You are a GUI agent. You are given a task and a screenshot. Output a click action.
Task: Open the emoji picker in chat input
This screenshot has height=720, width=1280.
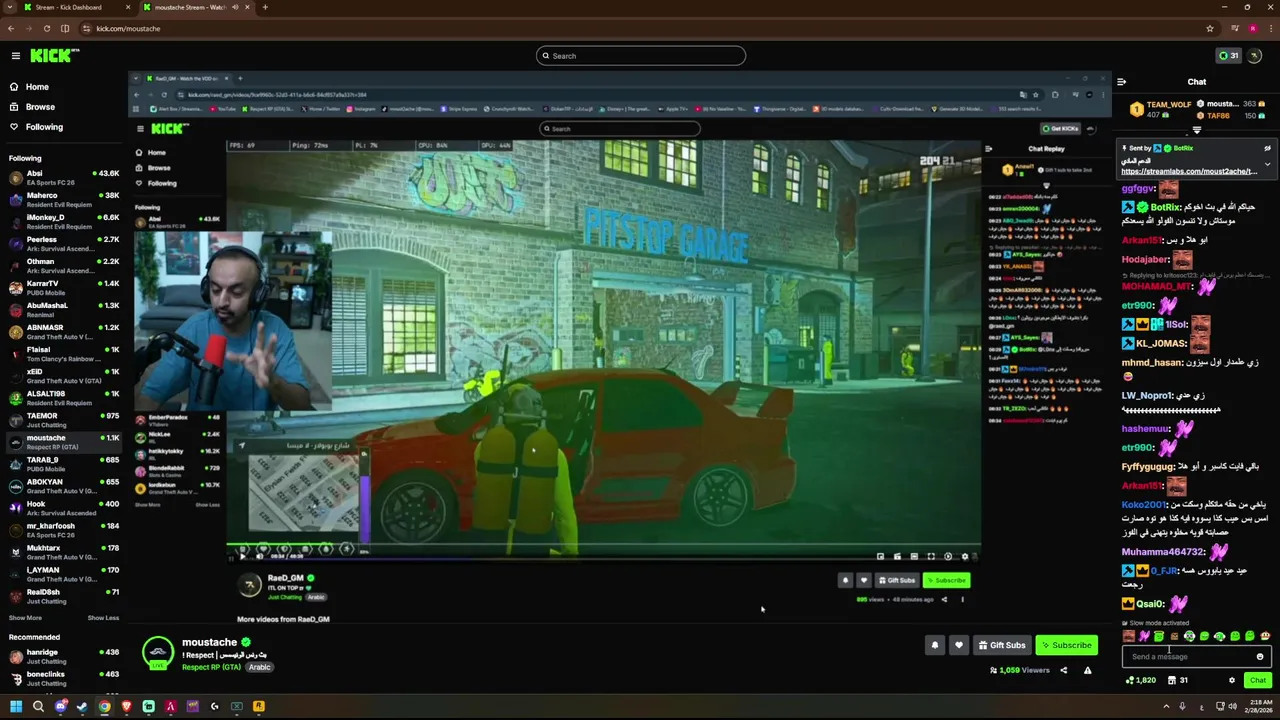coord(1260,657)
